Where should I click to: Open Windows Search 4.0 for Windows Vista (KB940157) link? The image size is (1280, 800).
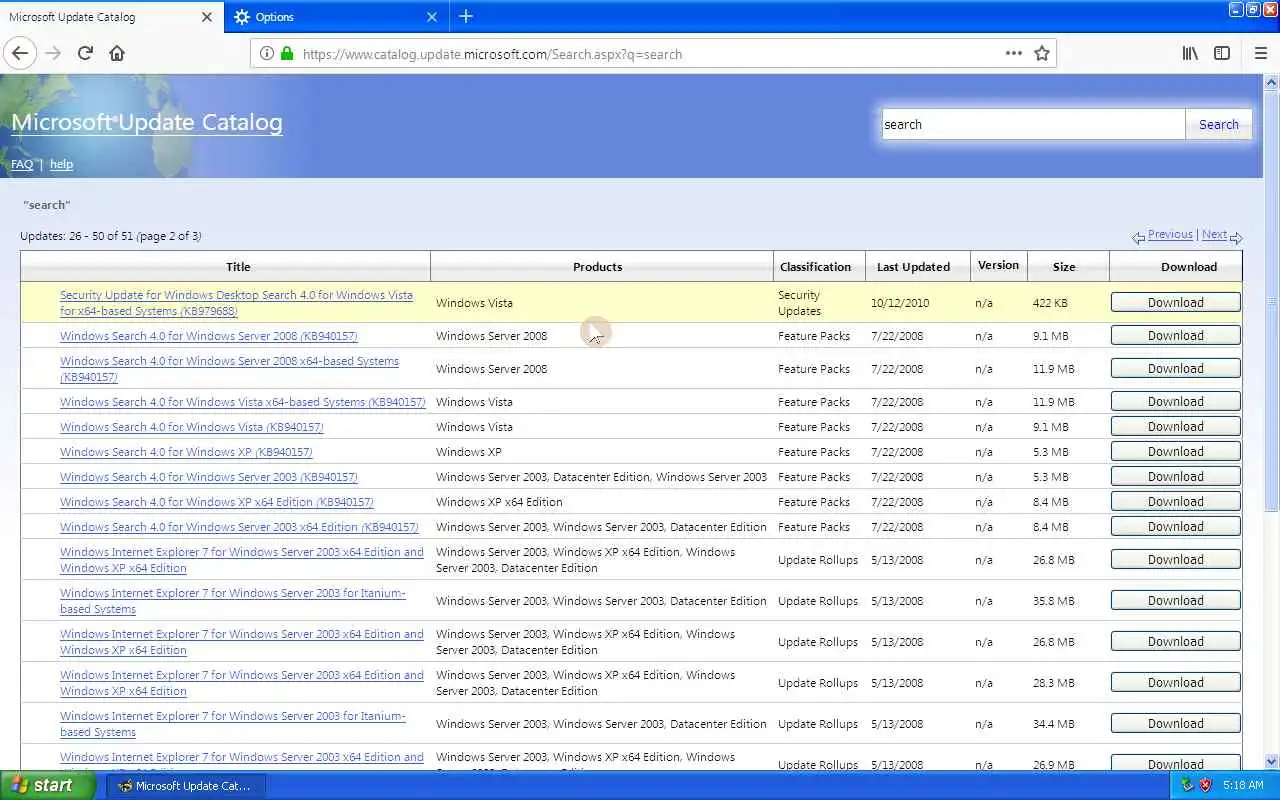pyautogui.click(x=191, y=427)
